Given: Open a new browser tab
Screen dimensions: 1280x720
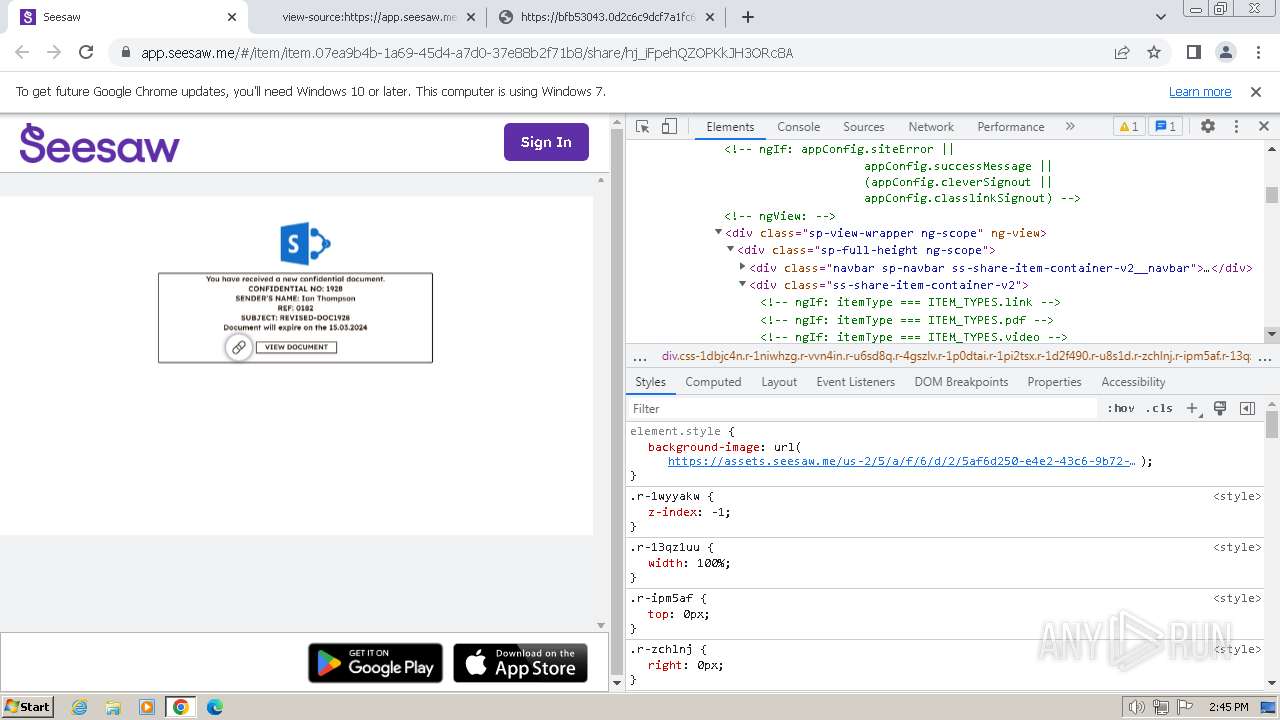Looking at the screenshot, I should [x=748, y=17].
